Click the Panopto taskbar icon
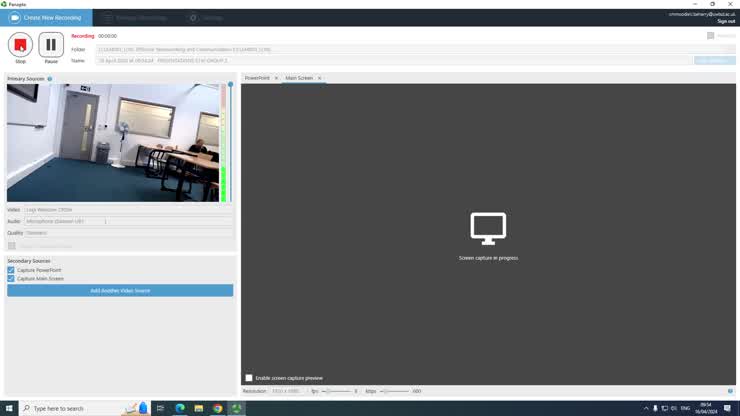The width and height of the screenshot is (740, 416). 236,408
